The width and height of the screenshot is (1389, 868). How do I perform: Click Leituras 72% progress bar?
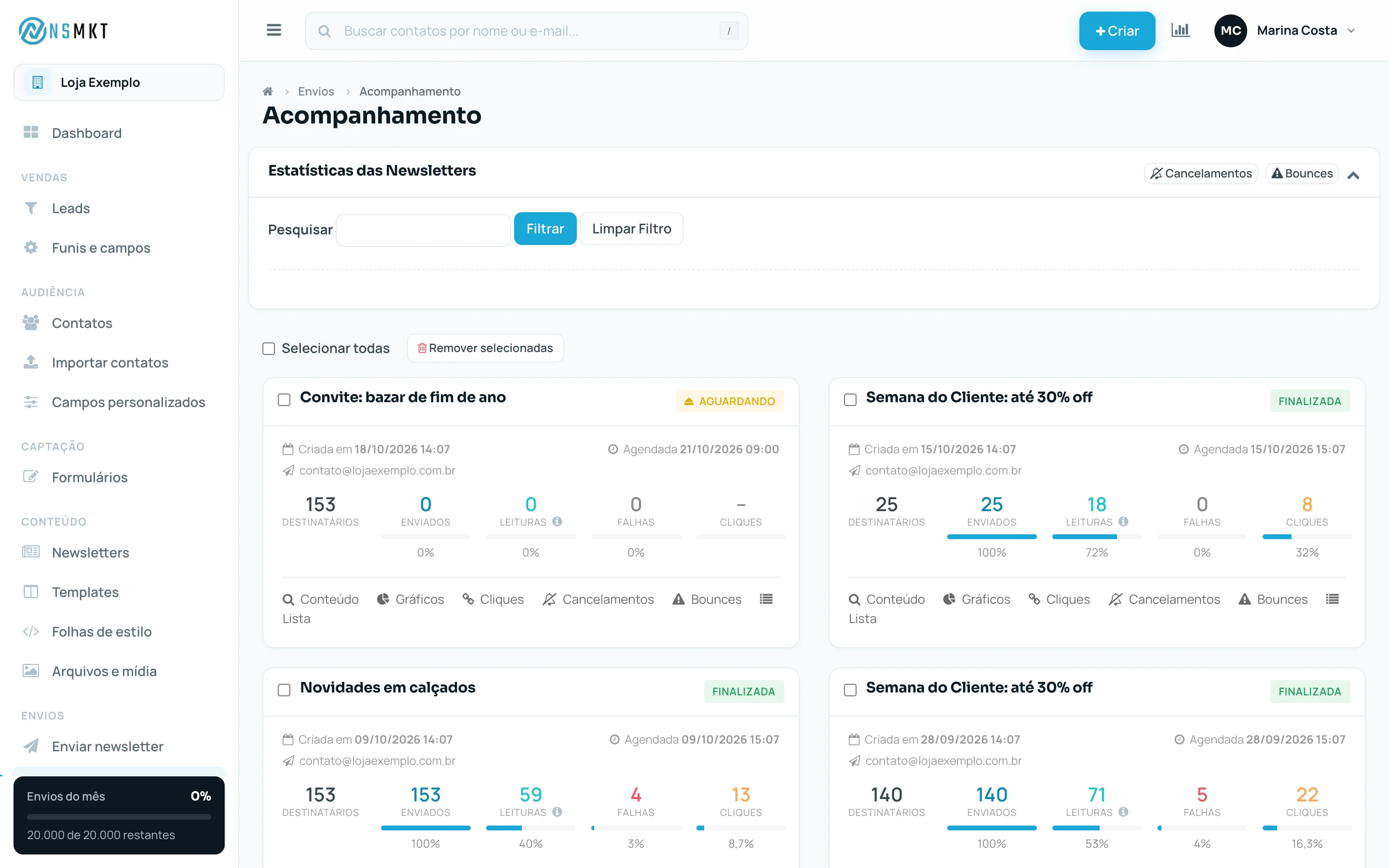1096,537
